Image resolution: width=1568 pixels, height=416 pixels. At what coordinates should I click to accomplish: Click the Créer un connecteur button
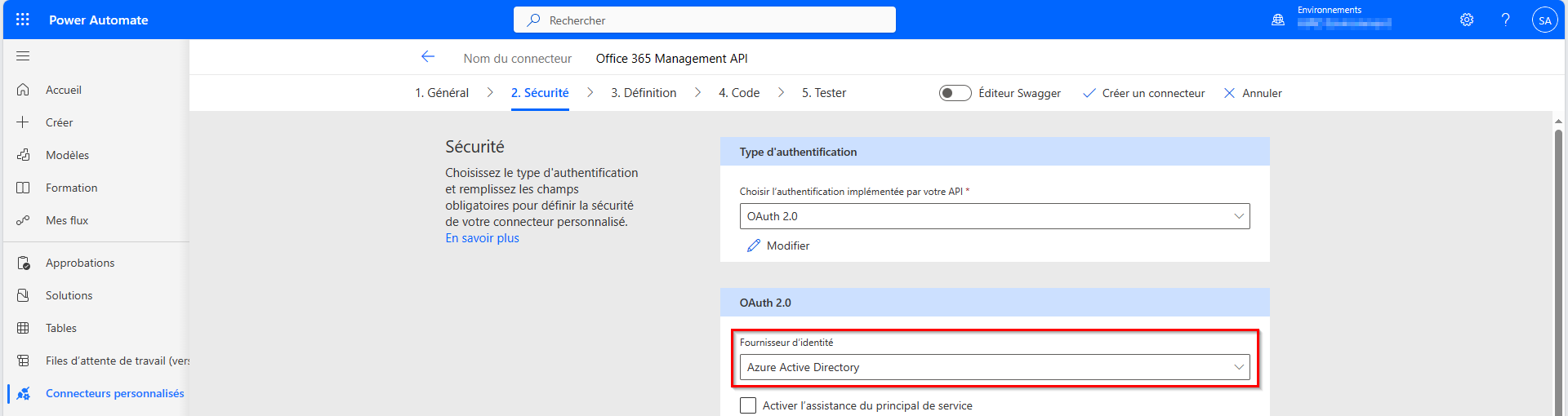(1143, 93)
